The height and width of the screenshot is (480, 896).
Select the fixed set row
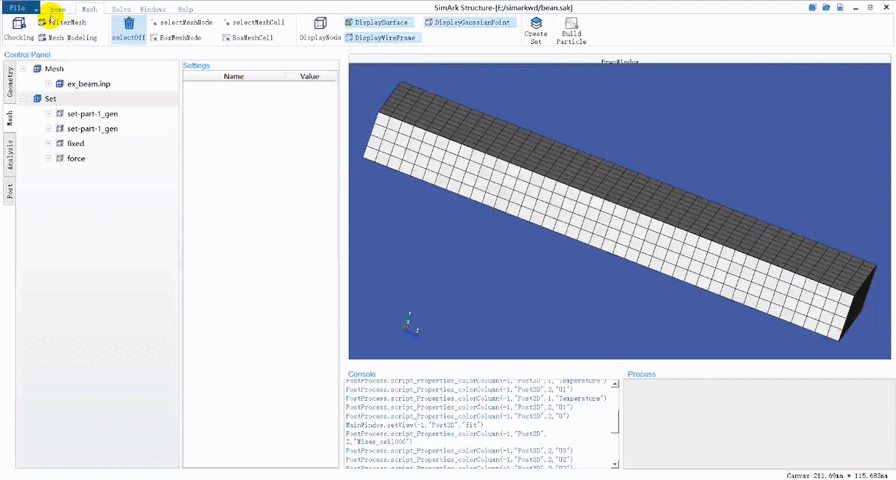[75, 143]
